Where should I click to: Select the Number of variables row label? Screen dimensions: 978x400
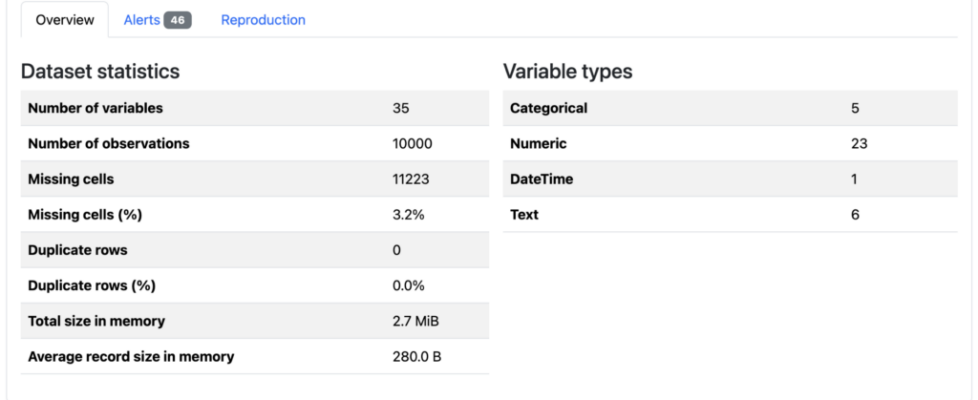coord(95,108)
